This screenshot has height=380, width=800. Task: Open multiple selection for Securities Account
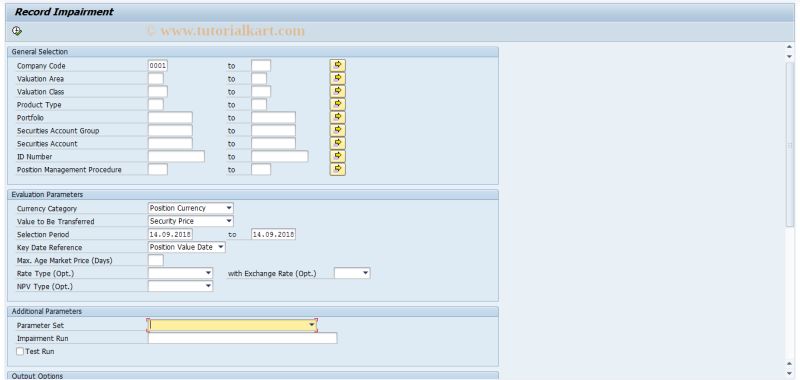338,143
